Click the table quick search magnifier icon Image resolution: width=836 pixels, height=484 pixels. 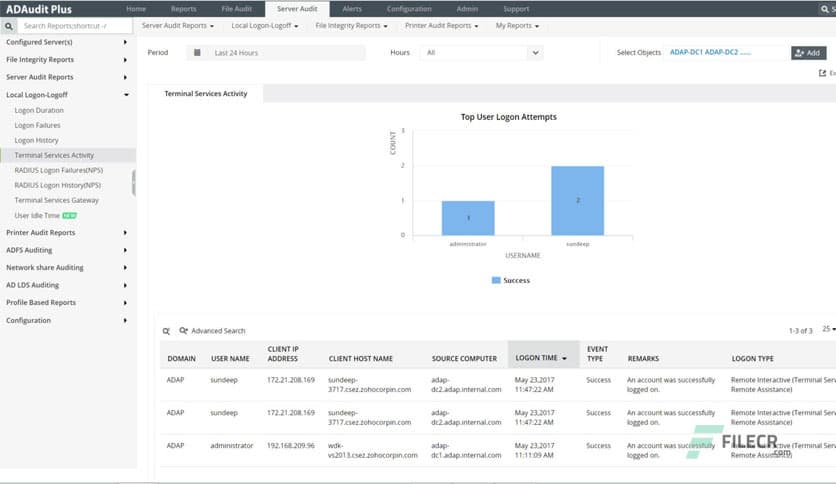tap(166, 331)
